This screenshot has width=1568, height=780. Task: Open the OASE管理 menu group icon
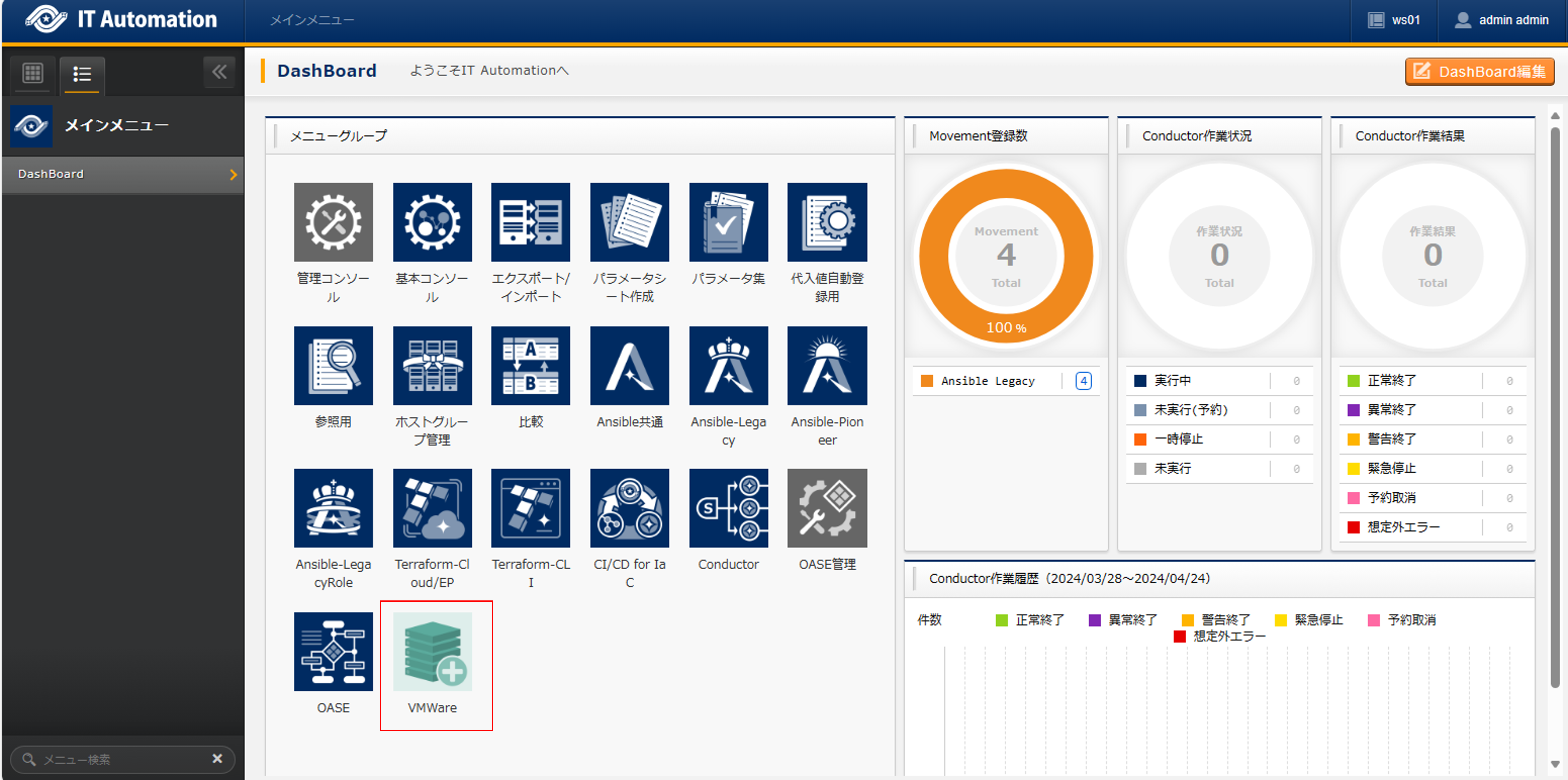827,508
